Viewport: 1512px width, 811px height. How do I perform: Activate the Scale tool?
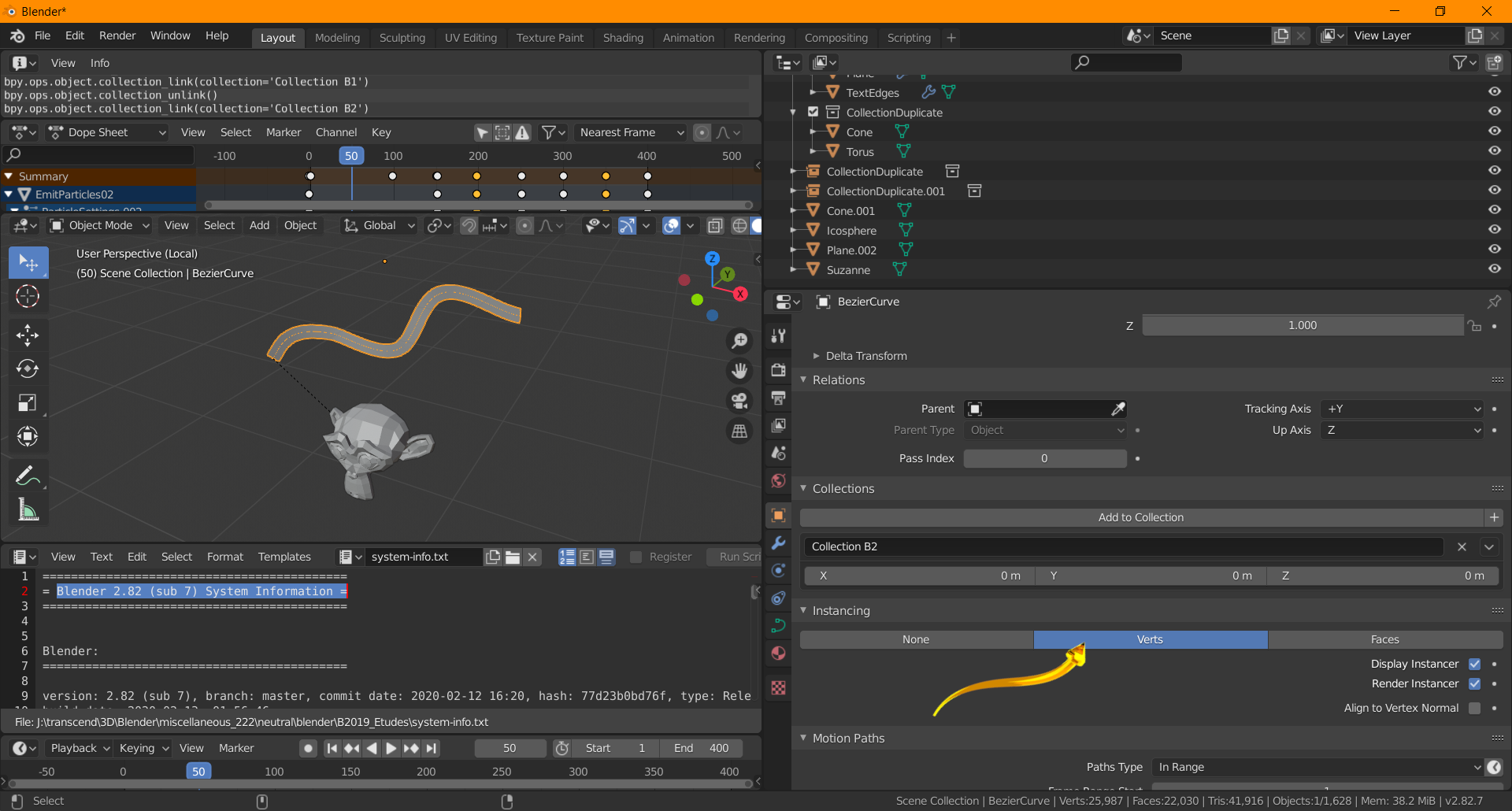[28, 402]
